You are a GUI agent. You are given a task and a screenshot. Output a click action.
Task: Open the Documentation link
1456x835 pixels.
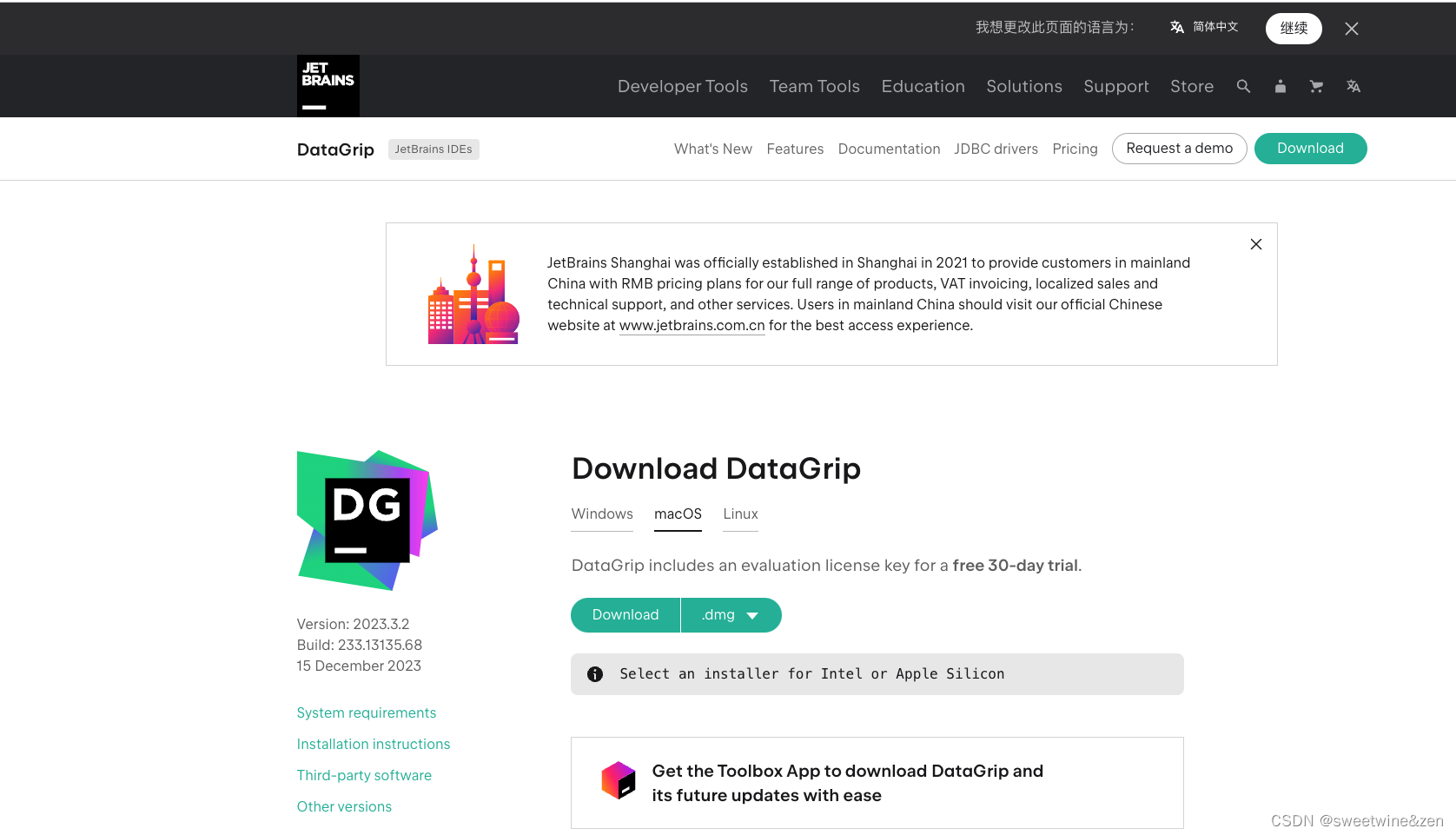(x=889, y=149)
